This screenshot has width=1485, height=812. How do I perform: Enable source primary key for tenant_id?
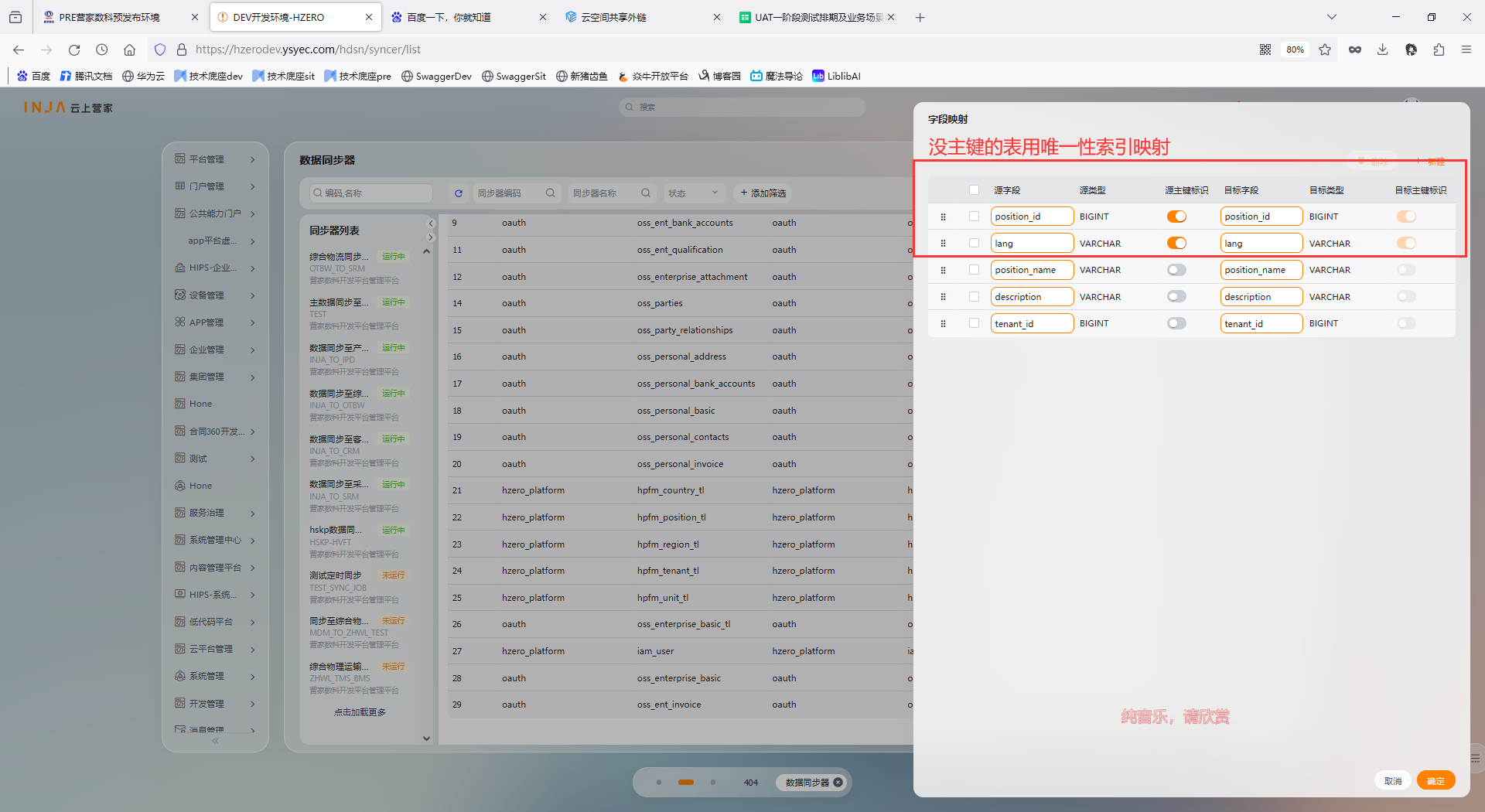click(1176, 323)
